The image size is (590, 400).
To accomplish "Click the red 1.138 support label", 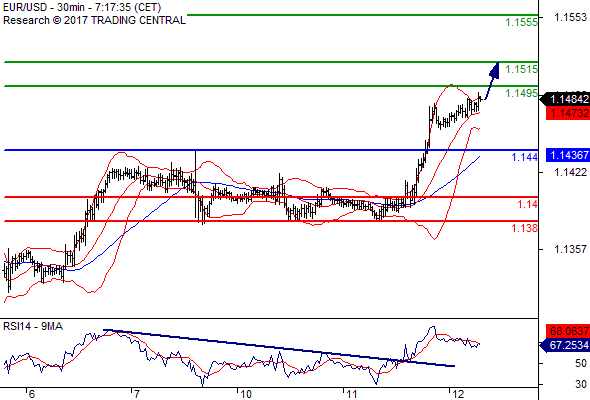I will coord(525,228).
